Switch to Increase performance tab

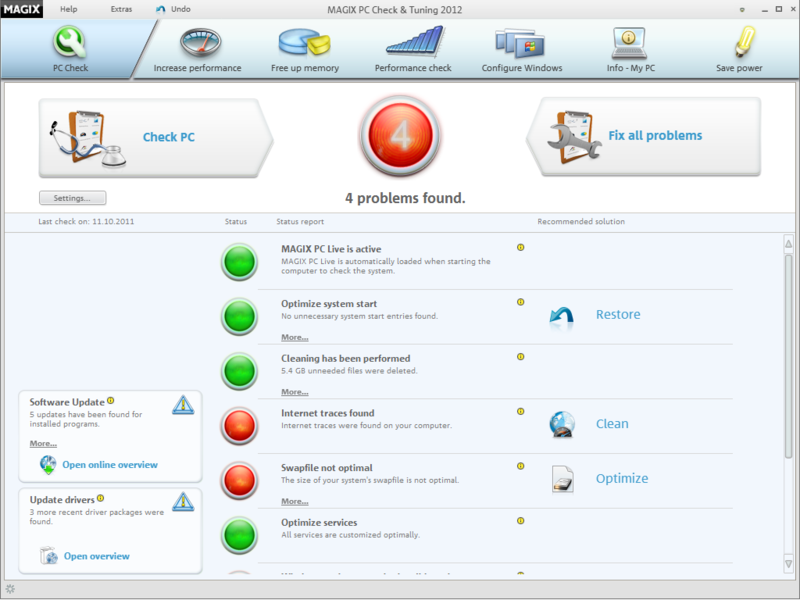[x=197, y=49]
